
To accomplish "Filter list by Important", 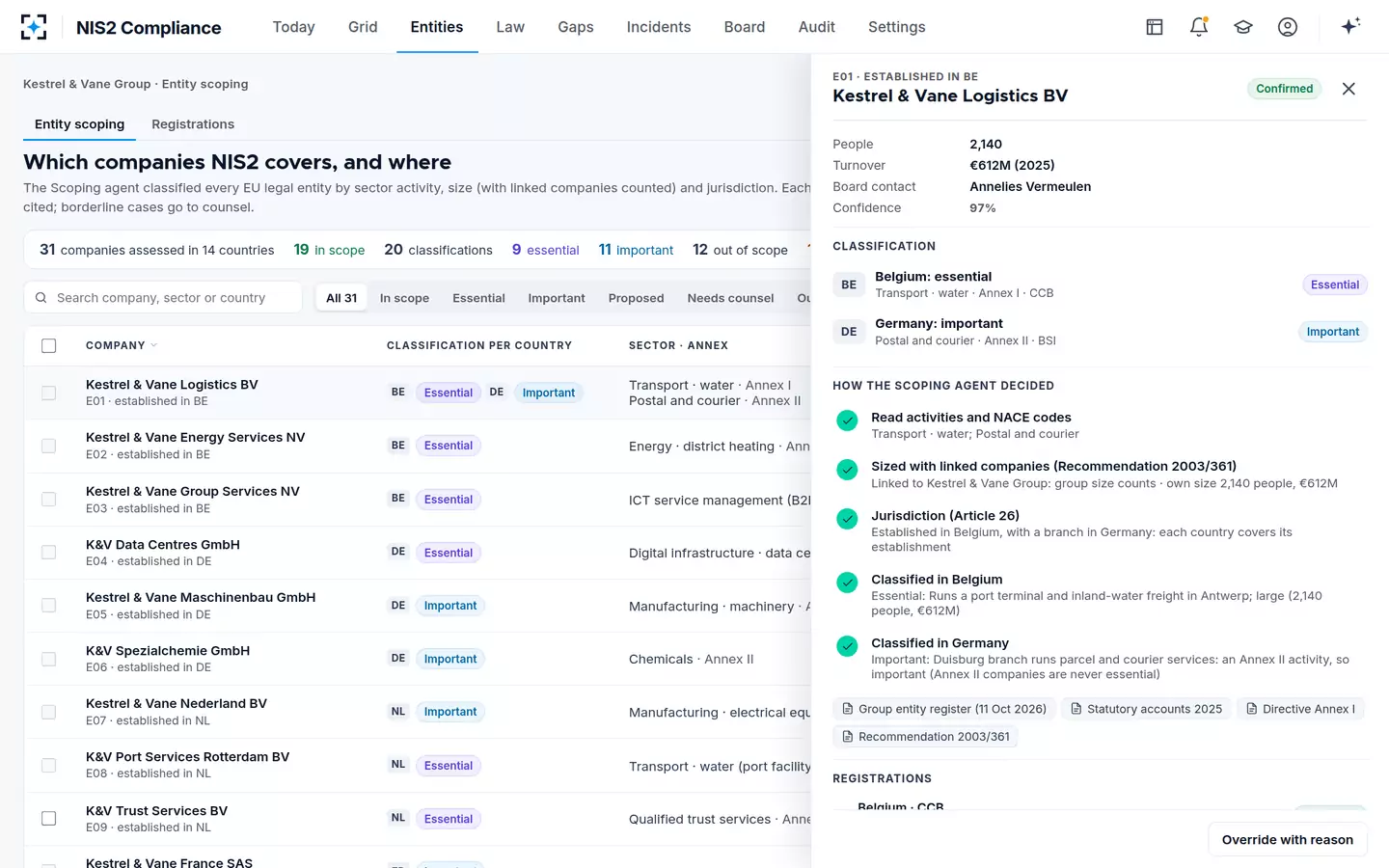I will tap(557, 298).
